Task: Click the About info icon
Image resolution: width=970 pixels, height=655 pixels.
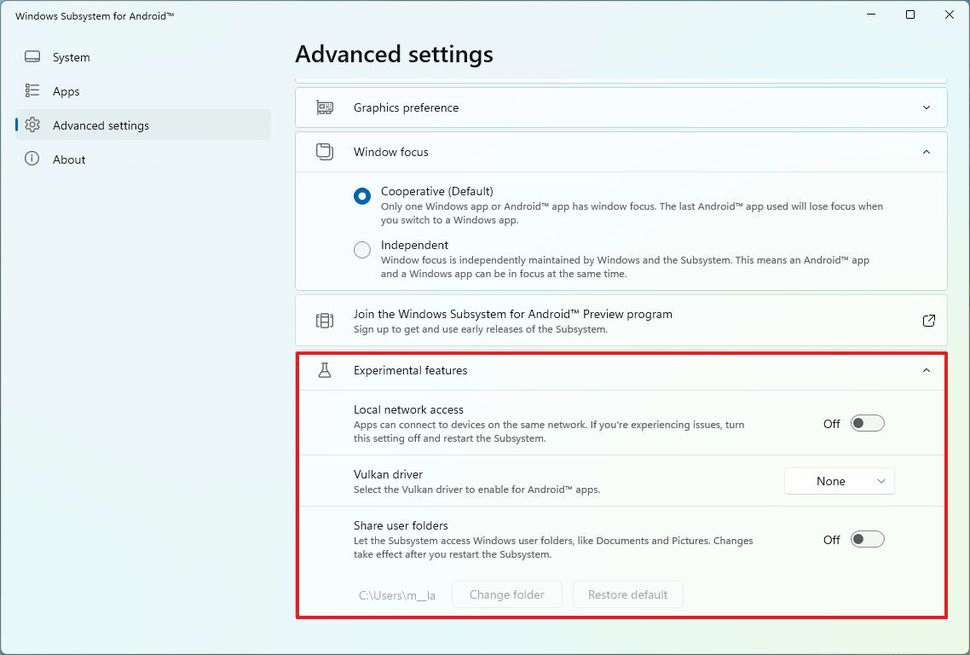Action: pyautogui.click(x=32, y=159)
